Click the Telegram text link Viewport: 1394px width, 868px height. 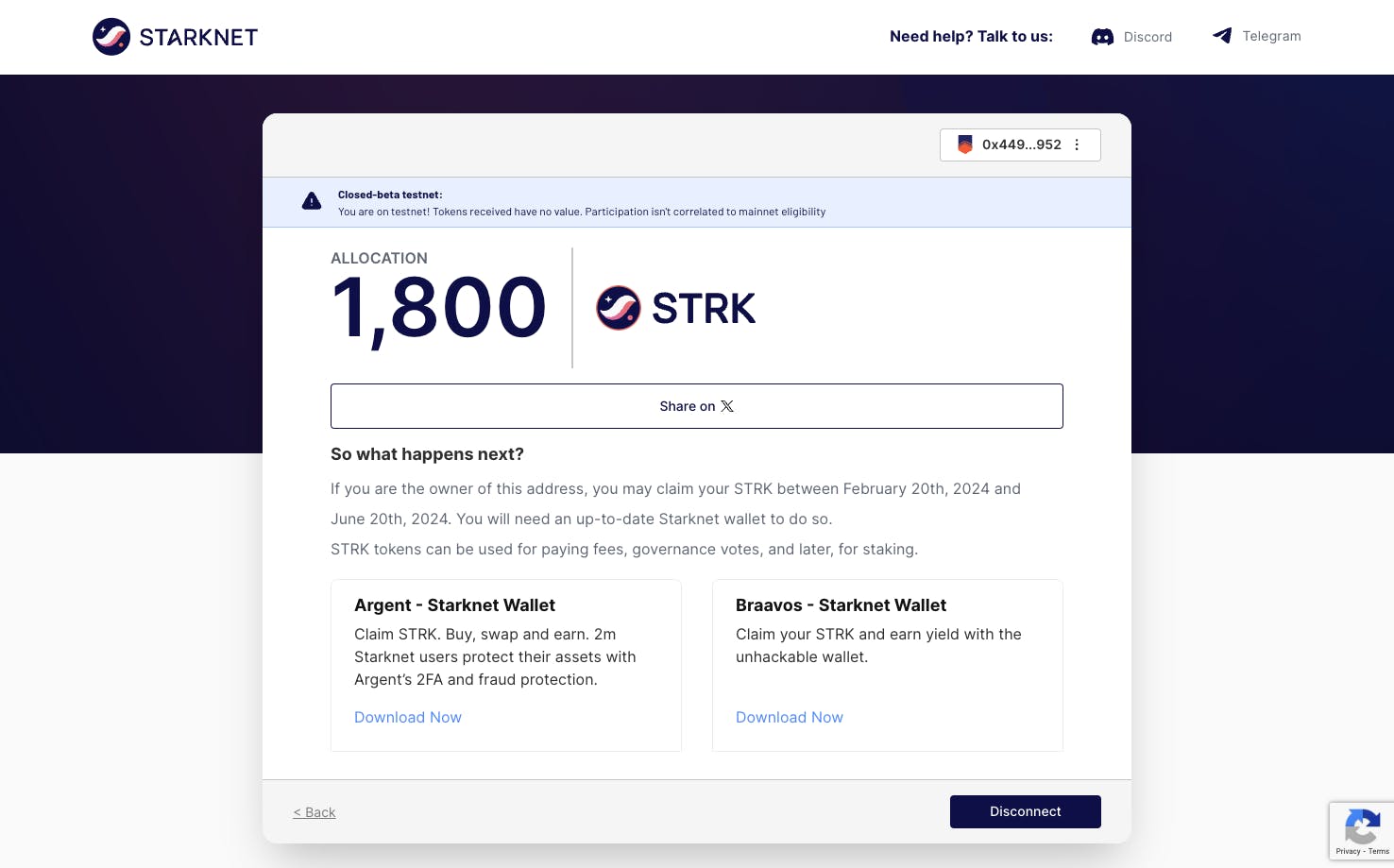click(x=1271, y=36)
